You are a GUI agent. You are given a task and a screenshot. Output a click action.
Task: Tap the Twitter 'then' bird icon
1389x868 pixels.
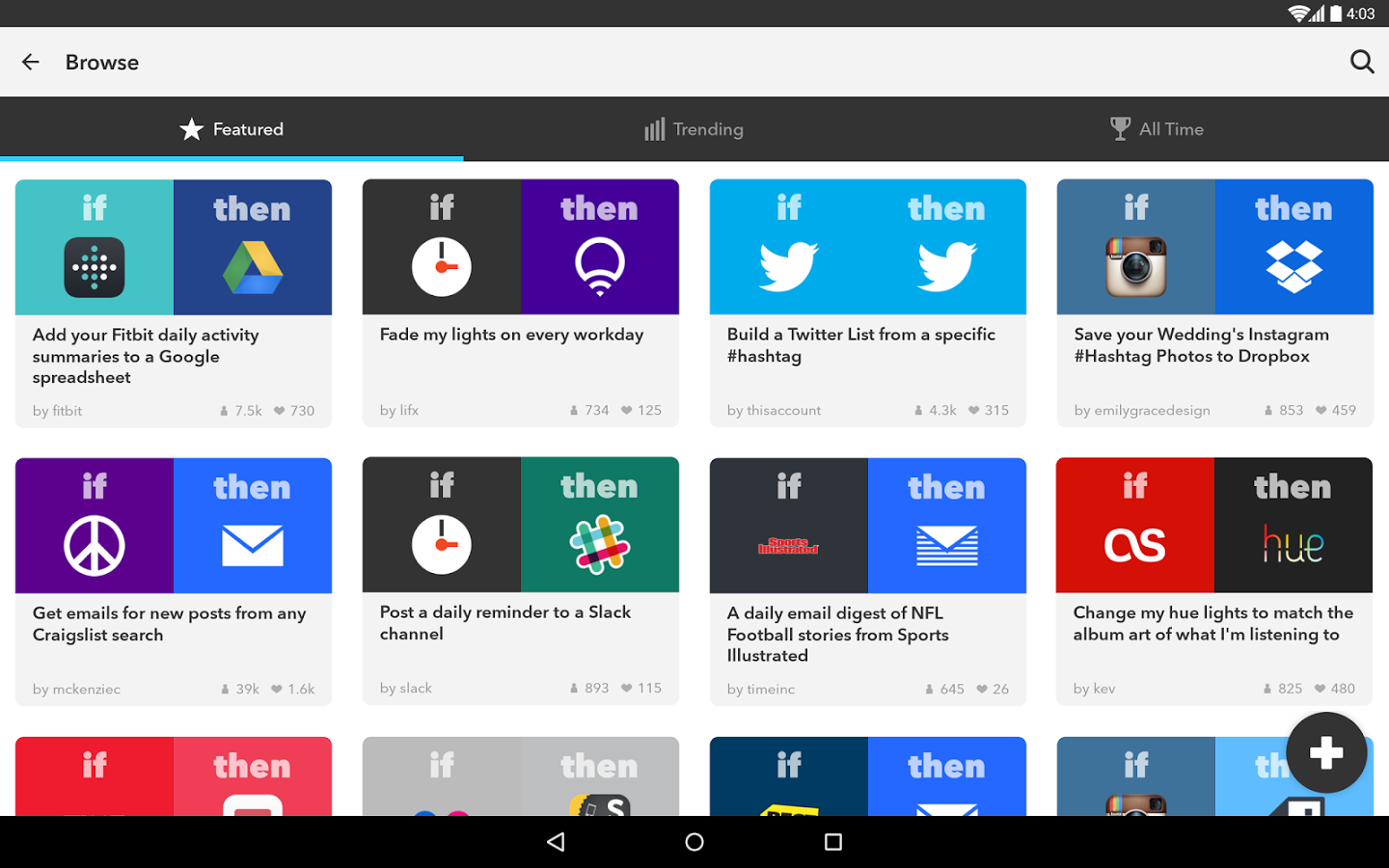947,266
